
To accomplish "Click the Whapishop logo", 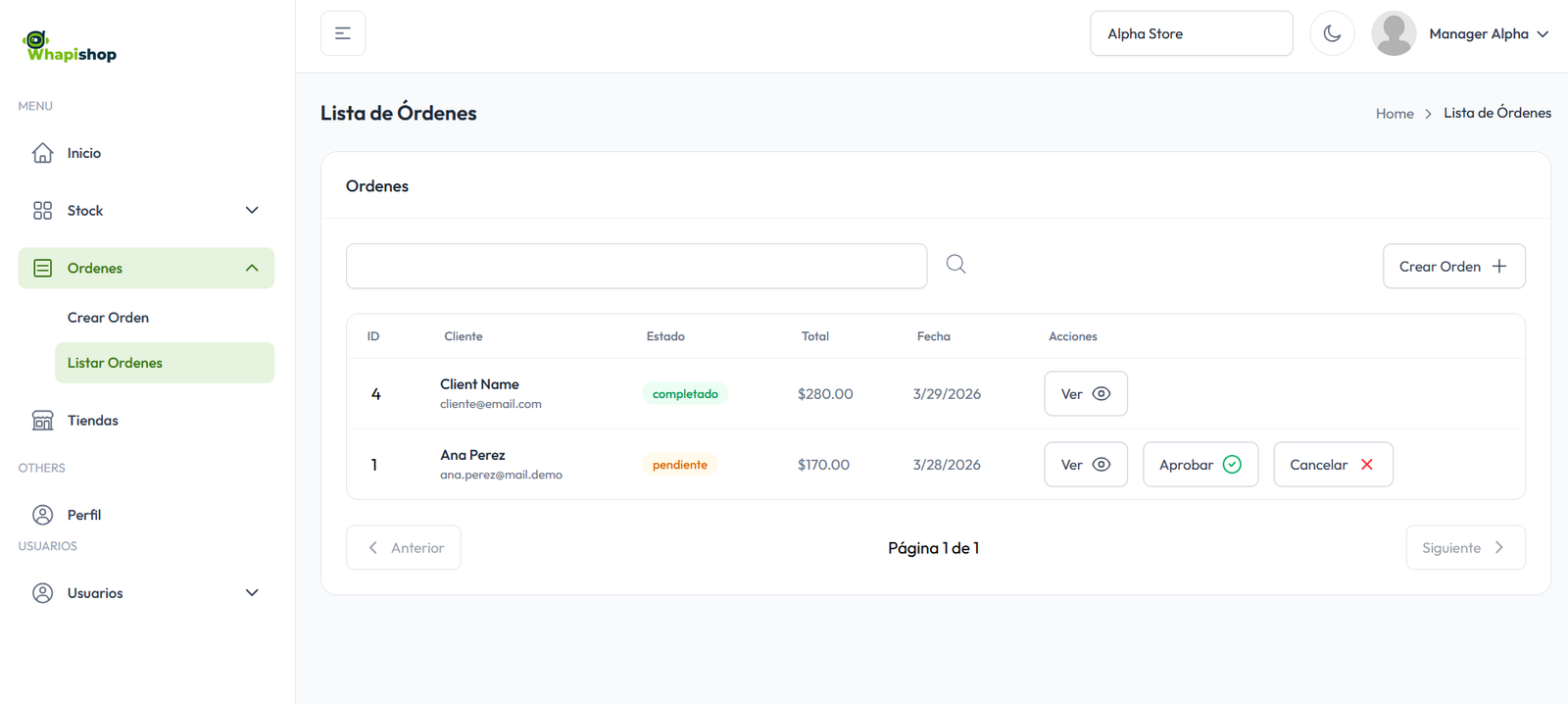I will tap(70, 47).
